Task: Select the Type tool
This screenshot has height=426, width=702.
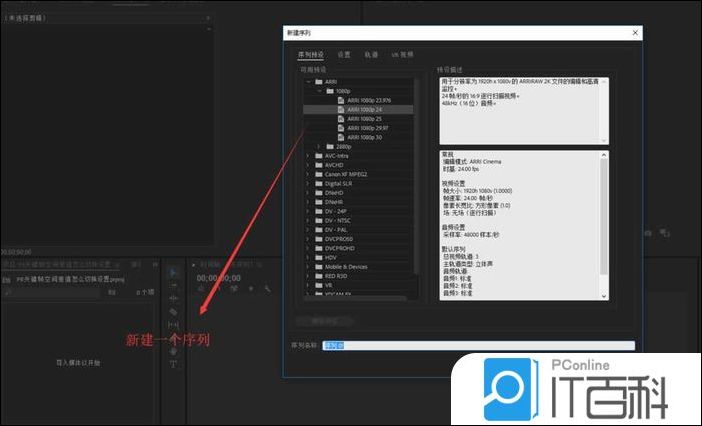Action: coord(174,365)
